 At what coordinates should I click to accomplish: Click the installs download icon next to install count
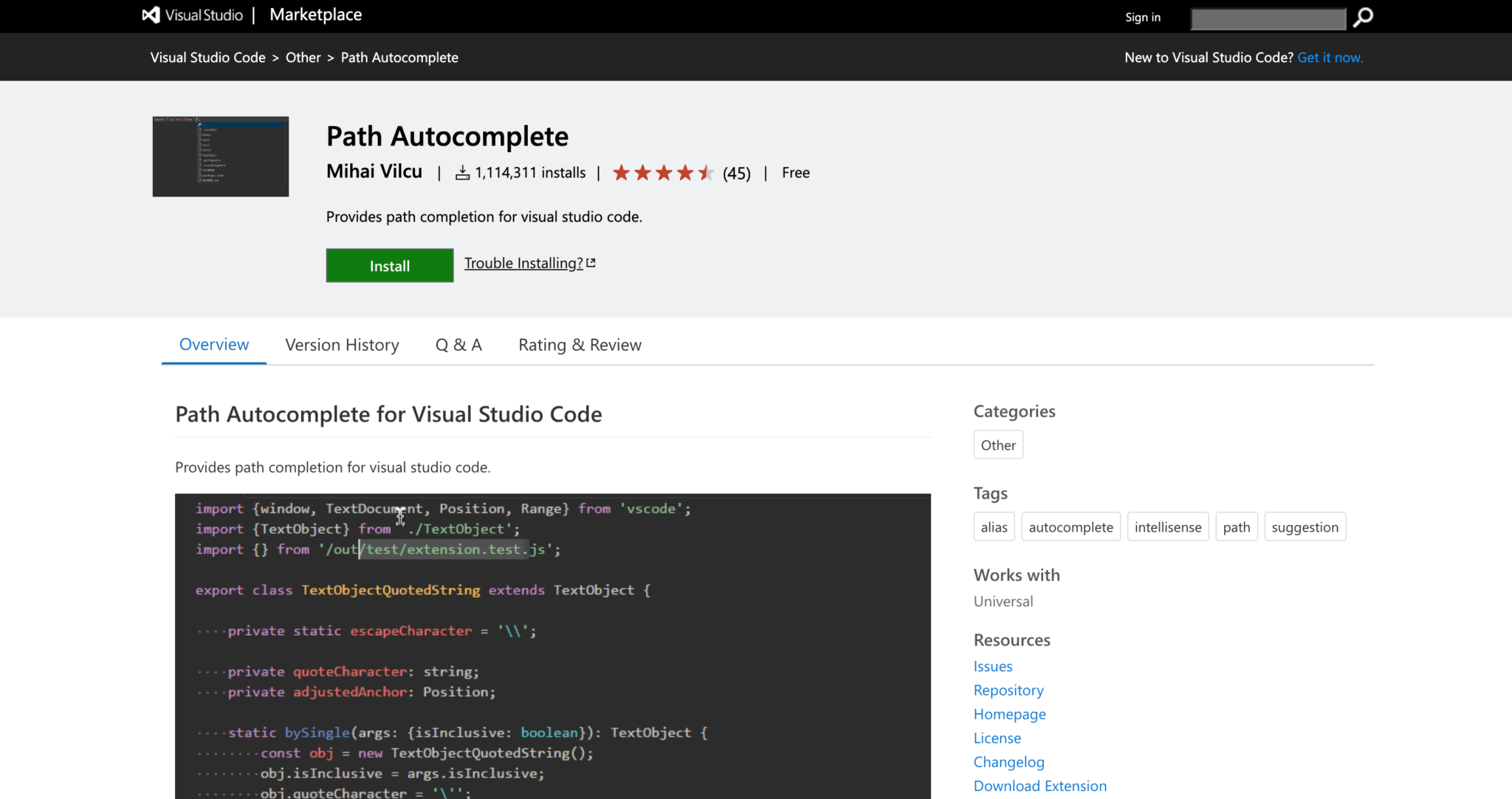(x=462, y=172)
